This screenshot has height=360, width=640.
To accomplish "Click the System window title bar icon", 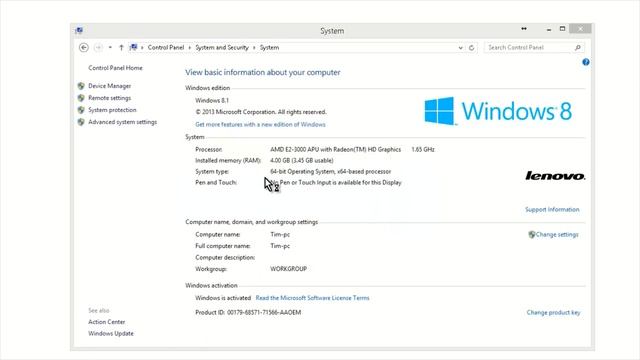I will tap(79, 30).
